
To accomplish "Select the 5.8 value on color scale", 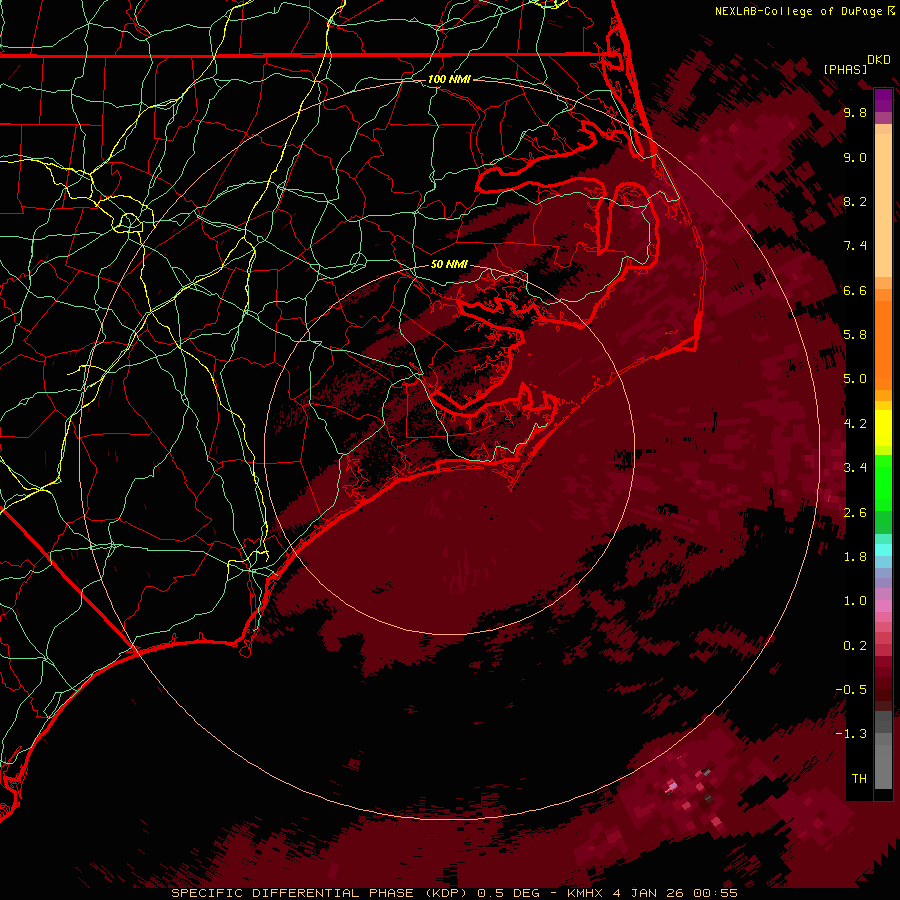I will pyautogui.click(x=855, y=335).
